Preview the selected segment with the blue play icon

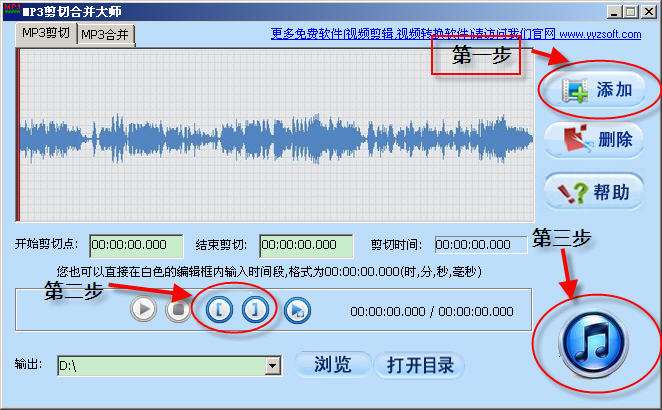pyautogui.click(x=297, y=310)
